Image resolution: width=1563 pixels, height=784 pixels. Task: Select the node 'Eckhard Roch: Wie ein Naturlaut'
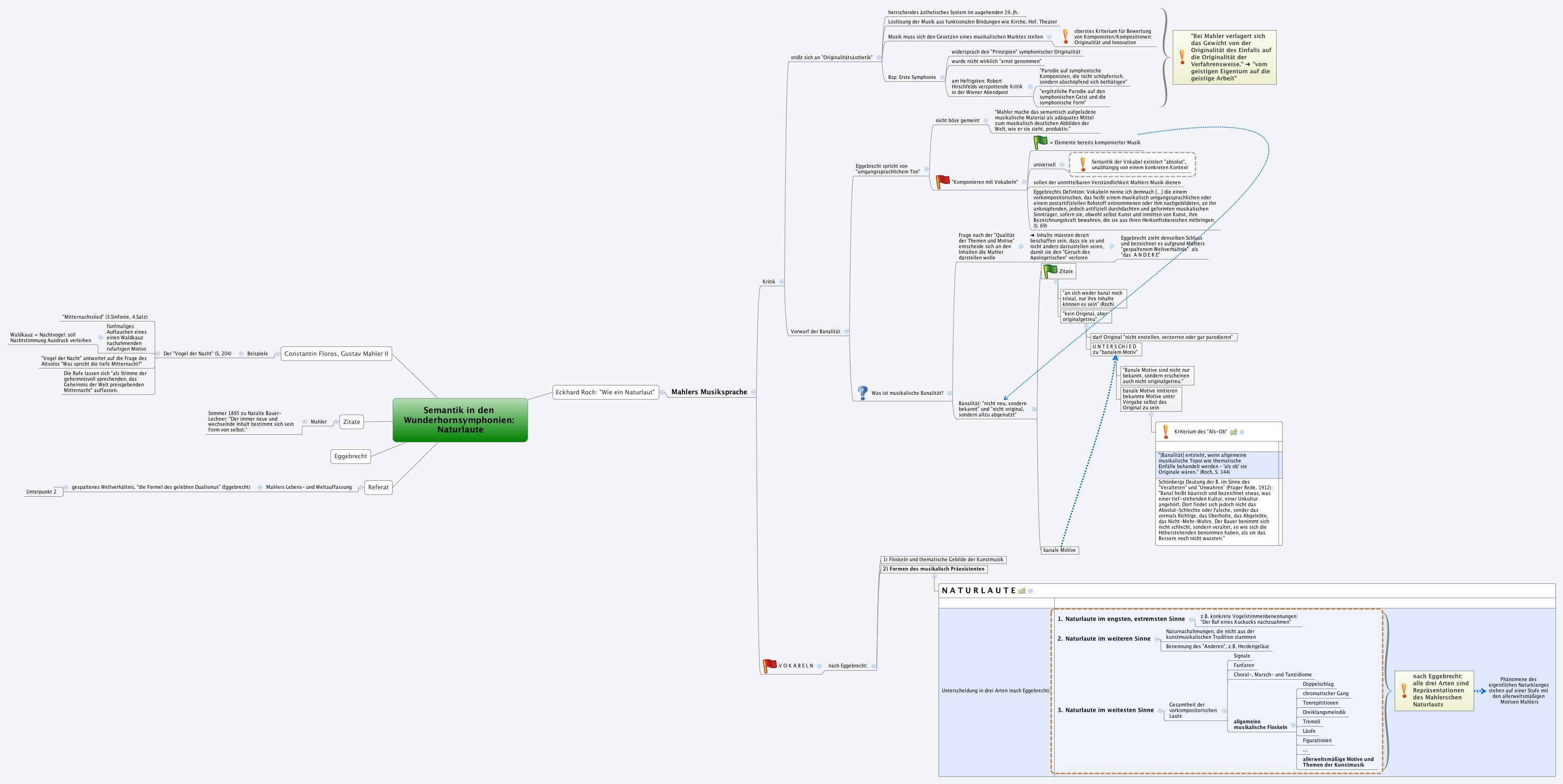tap(606, 392)
